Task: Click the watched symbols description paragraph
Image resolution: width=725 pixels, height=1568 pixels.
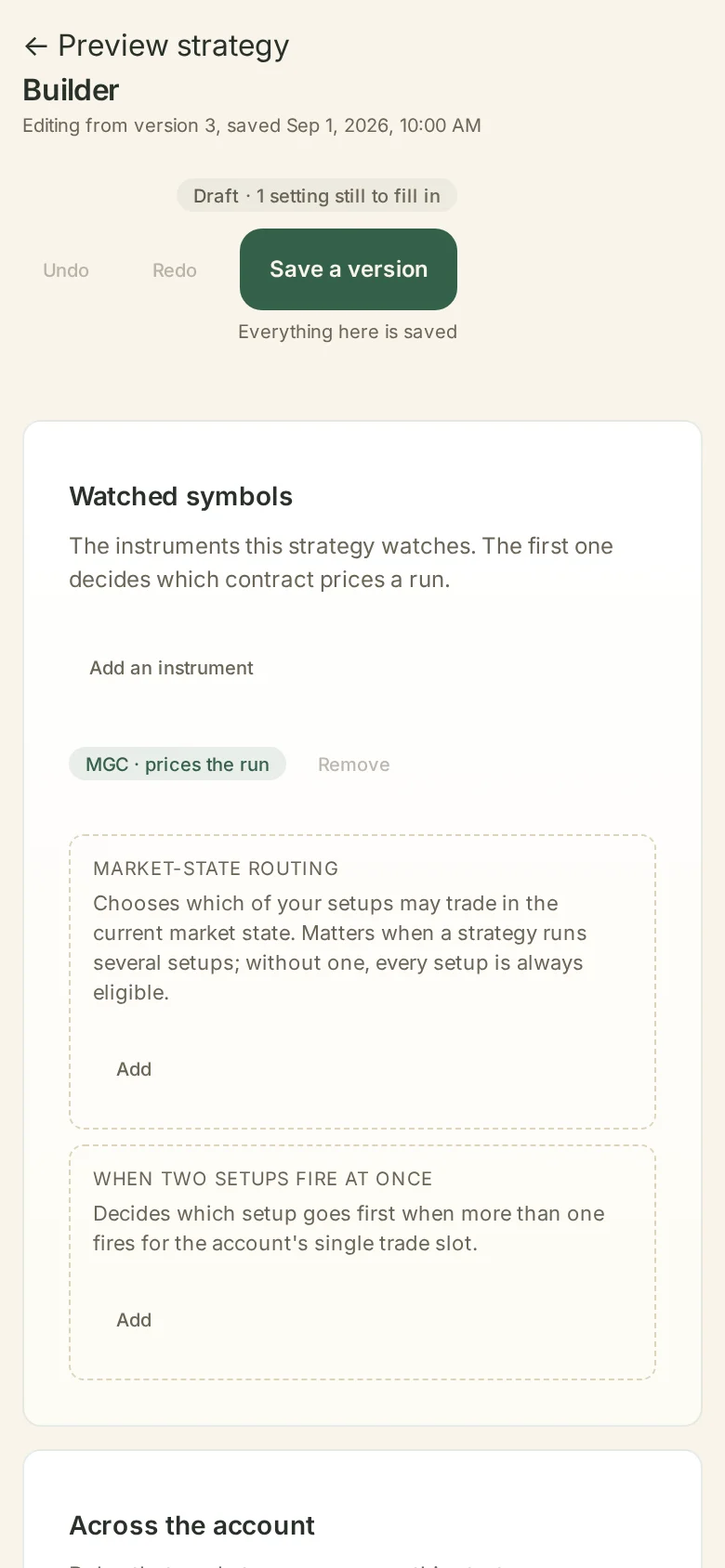Action: pos(341,563)
